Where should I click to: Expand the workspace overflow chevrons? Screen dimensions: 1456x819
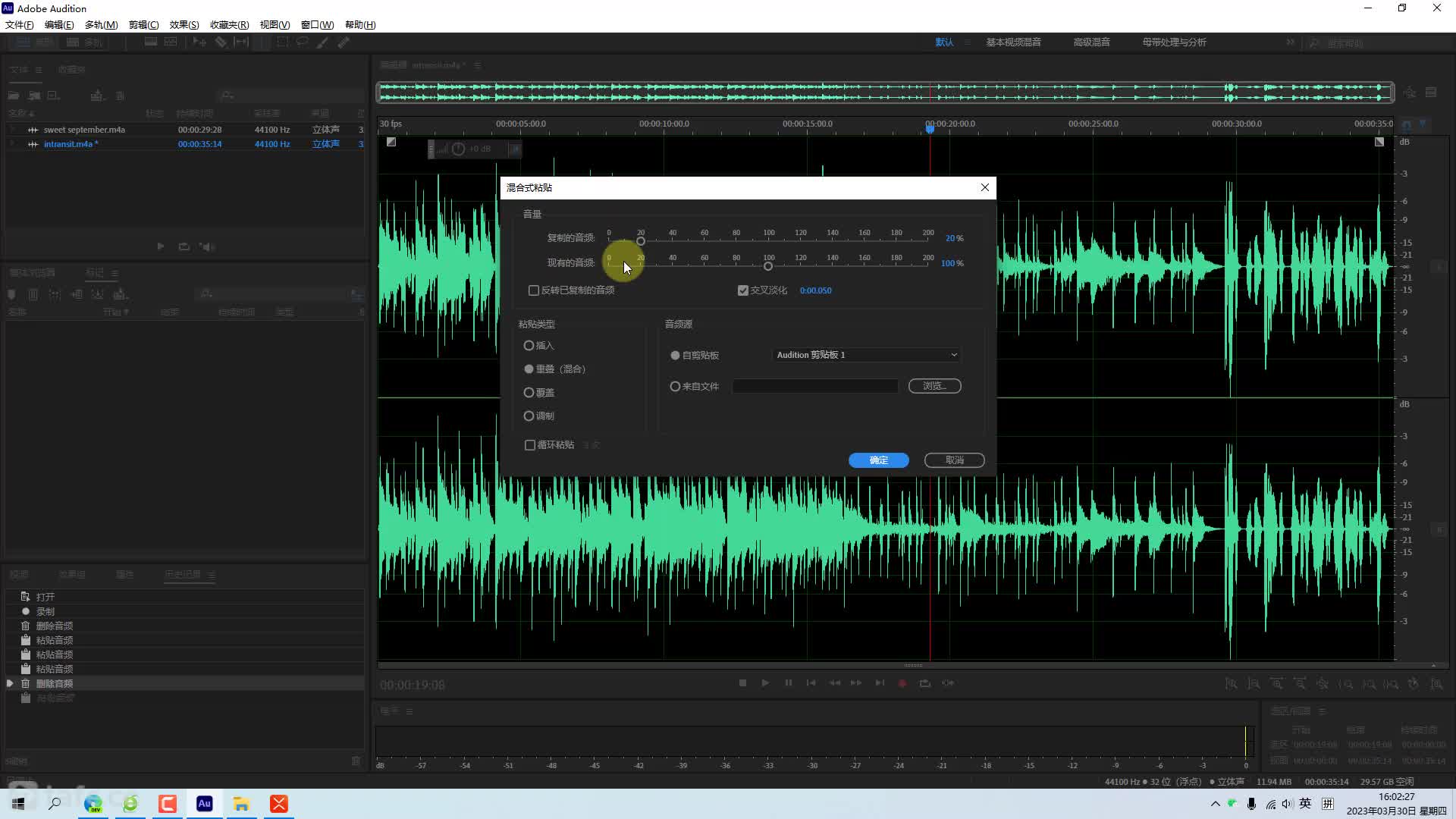(x=1291, y=42)
